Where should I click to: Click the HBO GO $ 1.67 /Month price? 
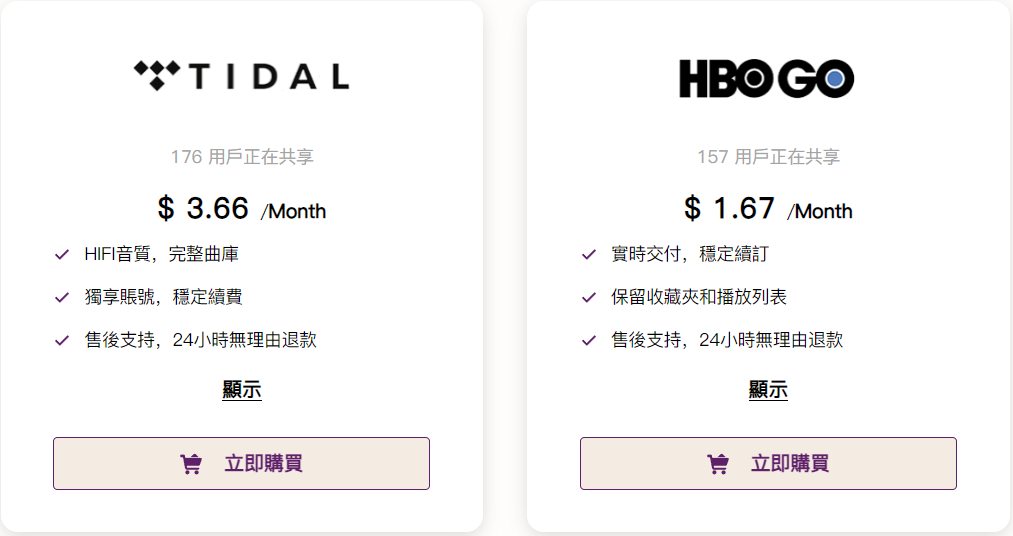pos(768,209)
